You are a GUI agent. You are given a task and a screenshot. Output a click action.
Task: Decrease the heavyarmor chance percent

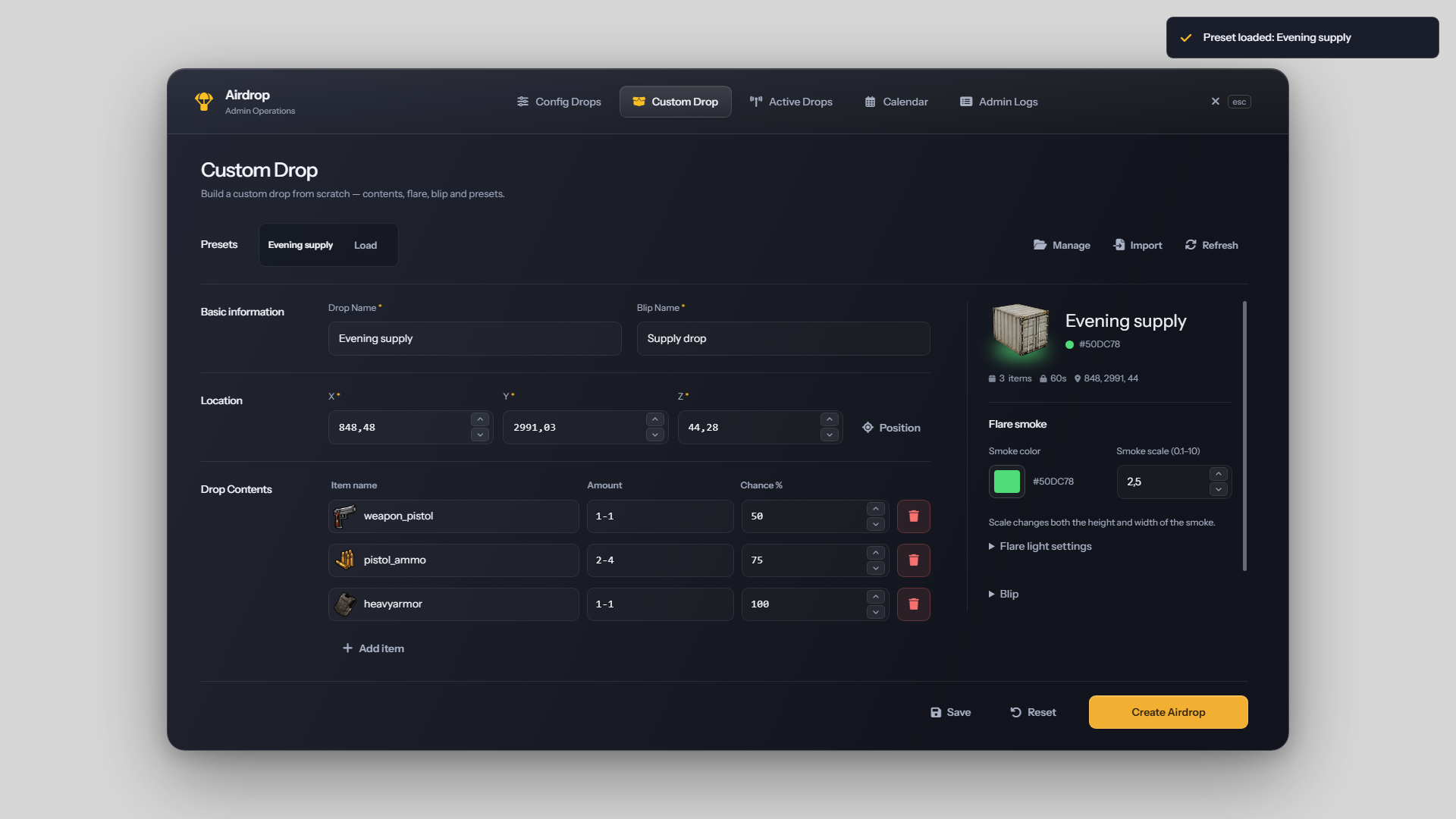(876, 613)
